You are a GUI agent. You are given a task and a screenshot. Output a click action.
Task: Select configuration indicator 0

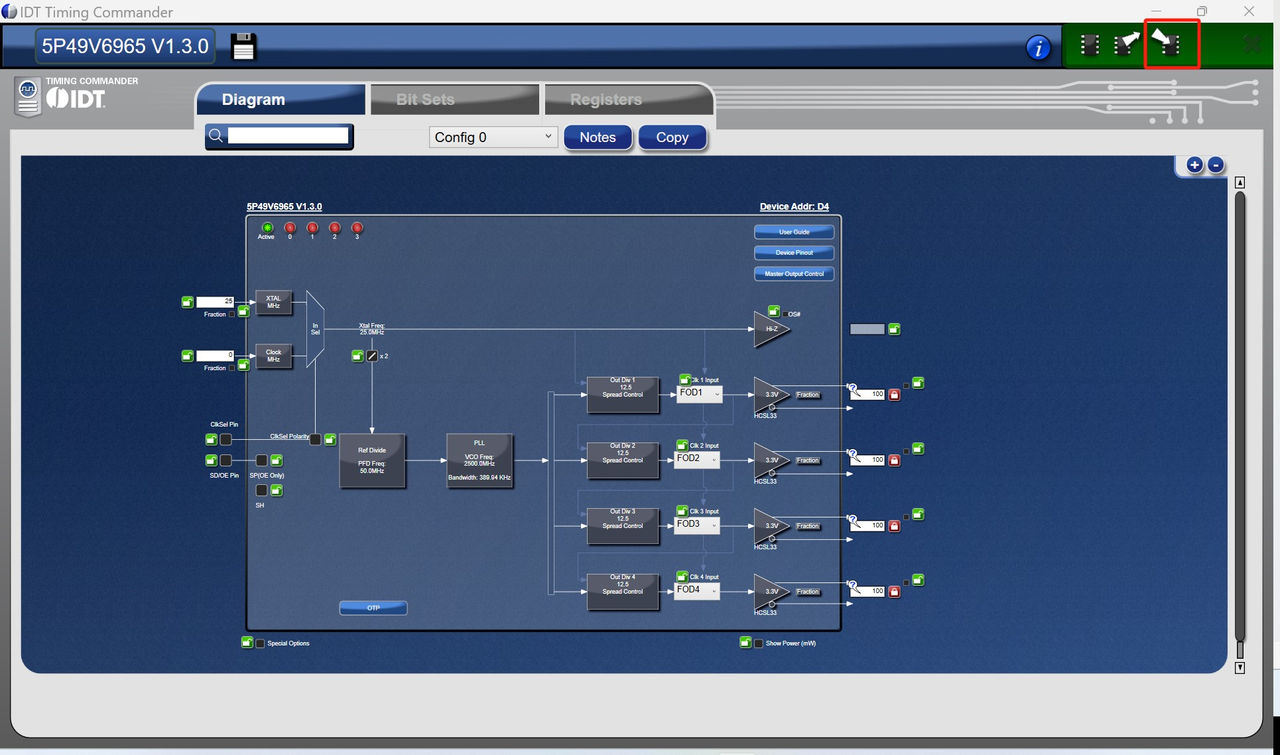(x=290, y=228)
